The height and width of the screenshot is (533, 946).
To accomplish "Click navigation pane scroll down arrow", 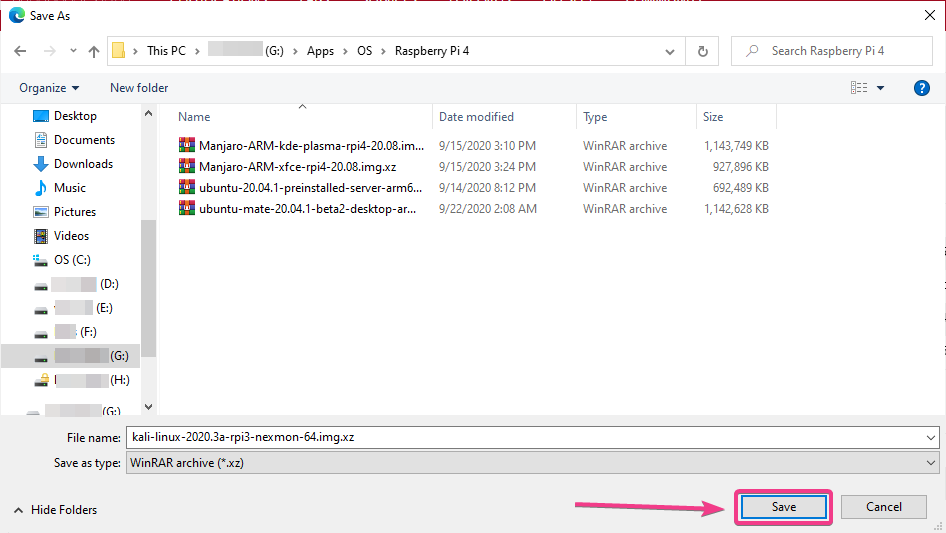I will pos(148,407).
